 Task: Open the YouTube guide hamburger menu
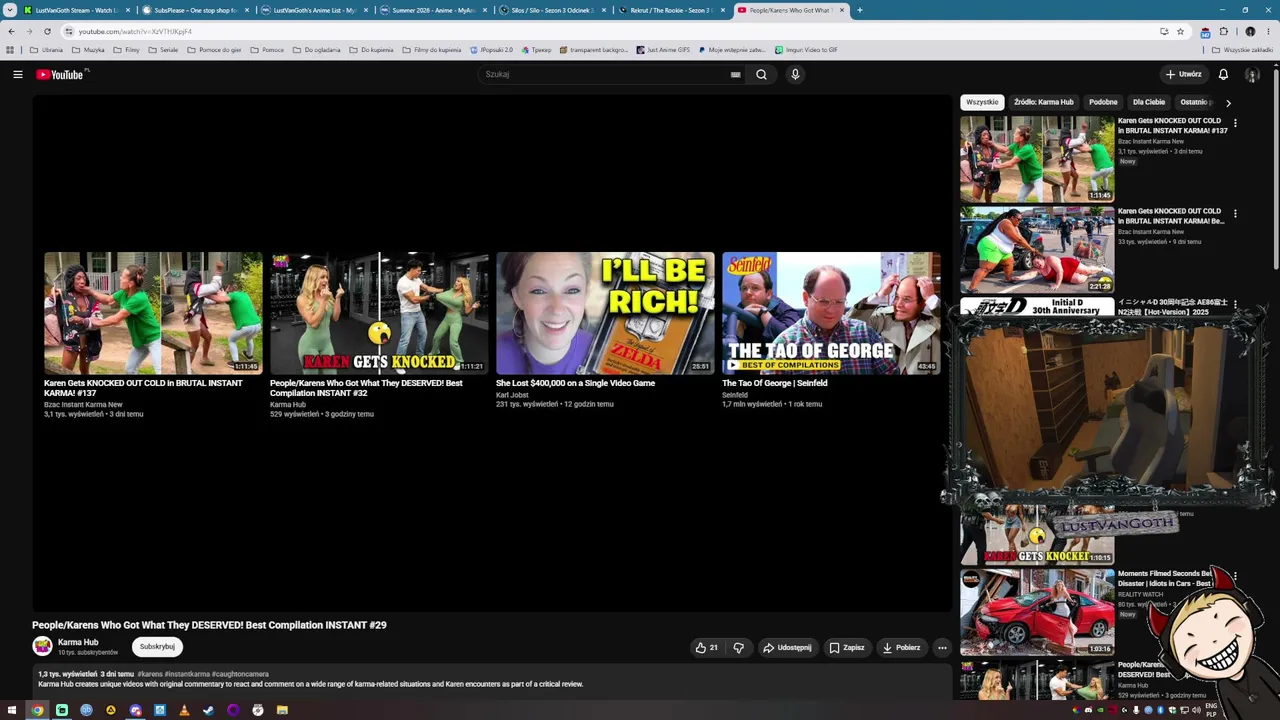[17, 74]
